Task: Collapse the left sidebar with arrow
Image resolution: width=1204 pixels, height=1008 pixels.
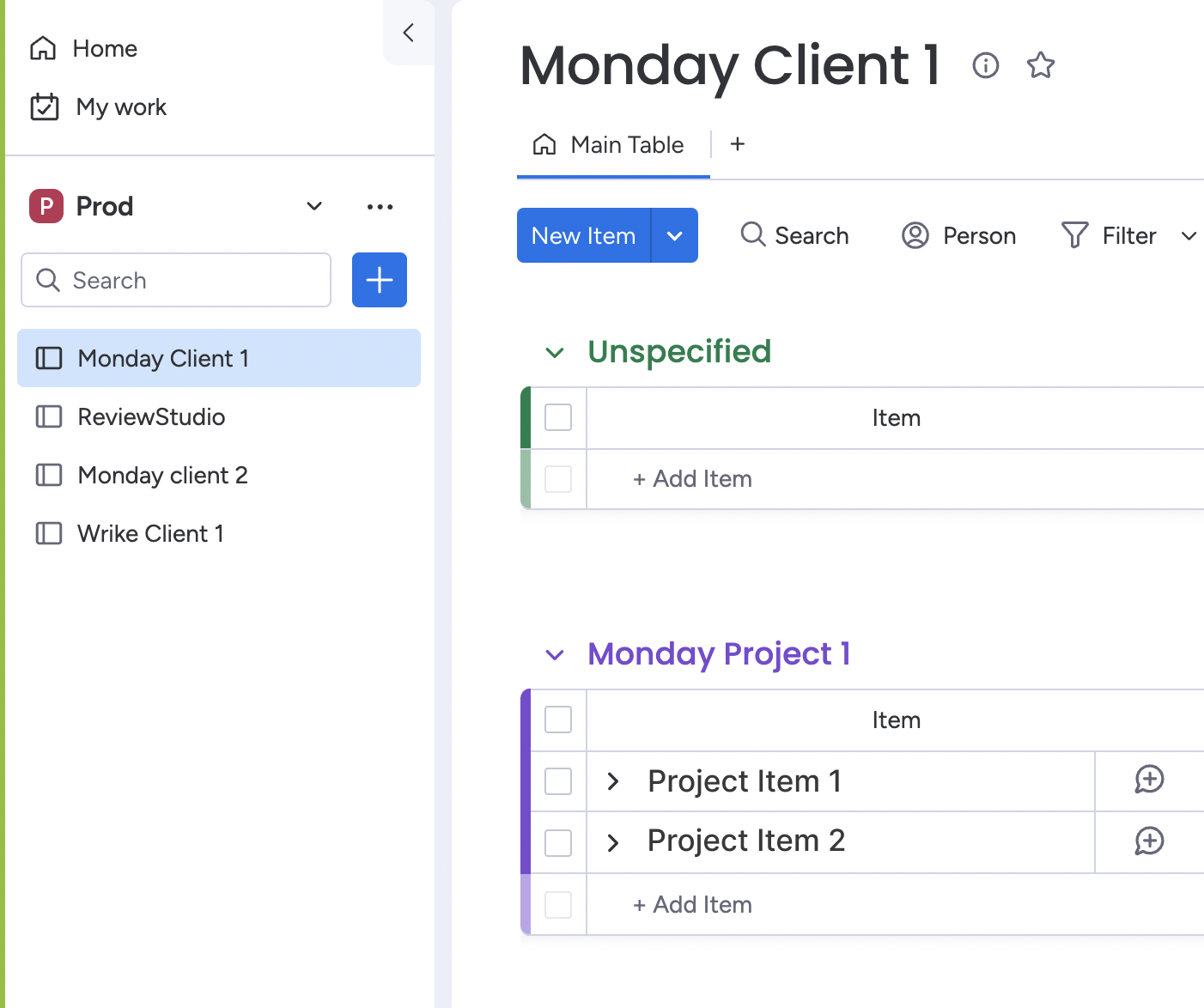Action: point(409,33)
